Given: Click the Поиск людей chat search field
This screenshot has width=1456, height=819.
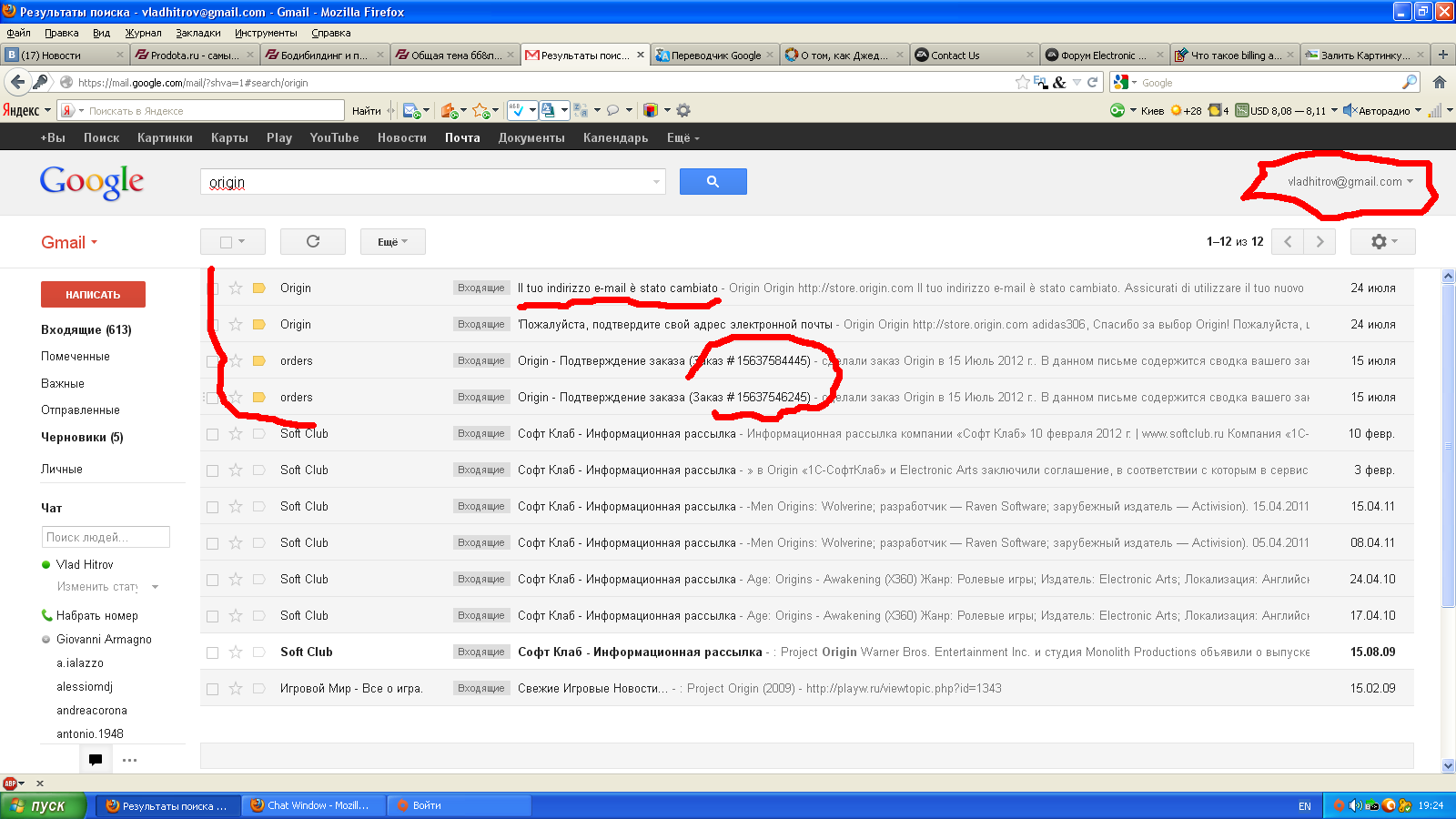Looking at the screenshot, I should tap(106, 537).
